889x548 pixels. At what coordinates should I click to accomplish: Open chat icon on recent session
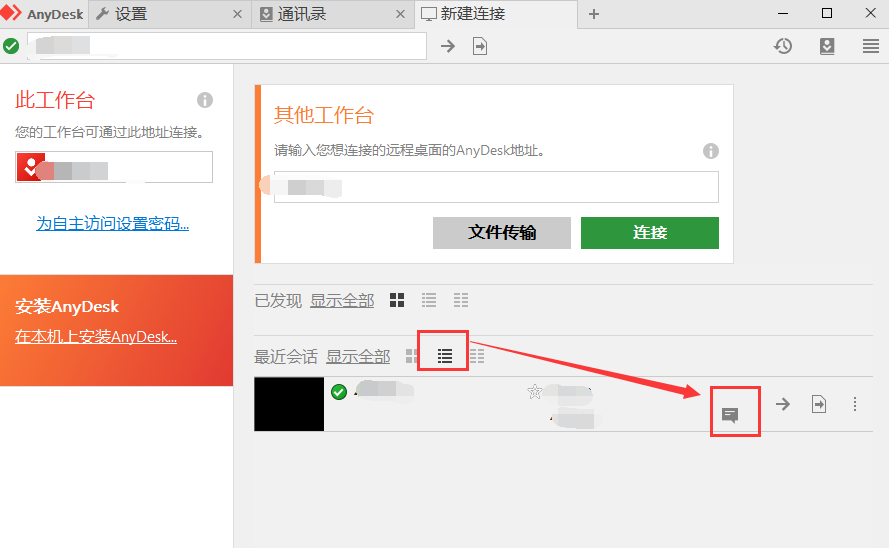(730, 415)
